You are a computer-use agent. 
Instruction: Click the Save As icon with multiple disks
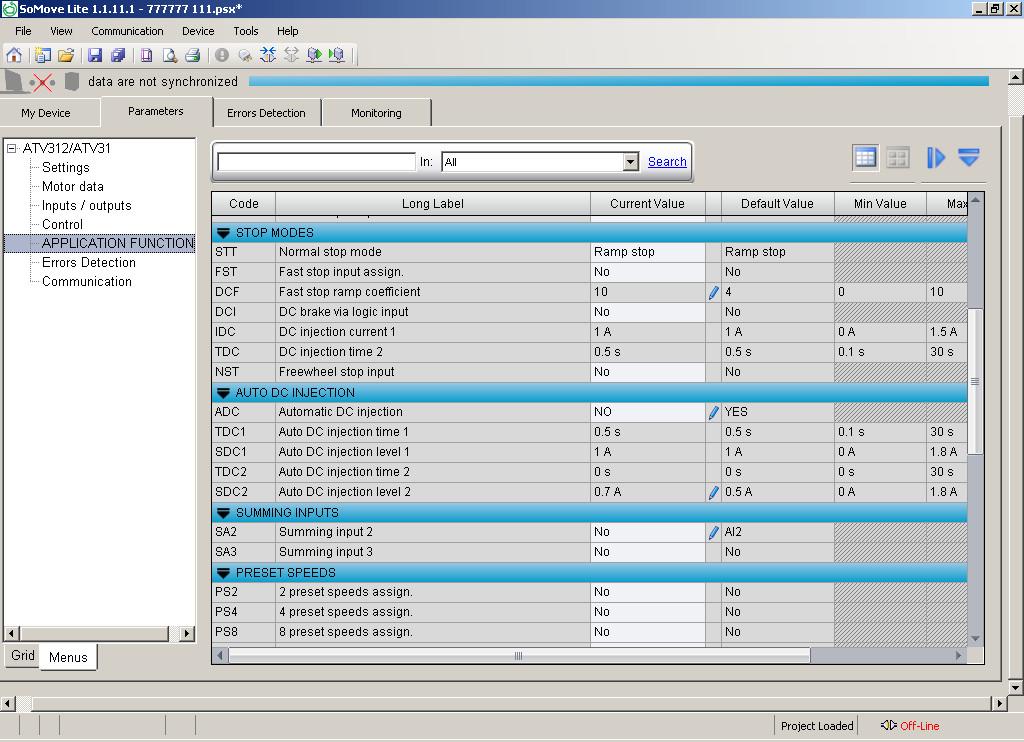point(118,55)
